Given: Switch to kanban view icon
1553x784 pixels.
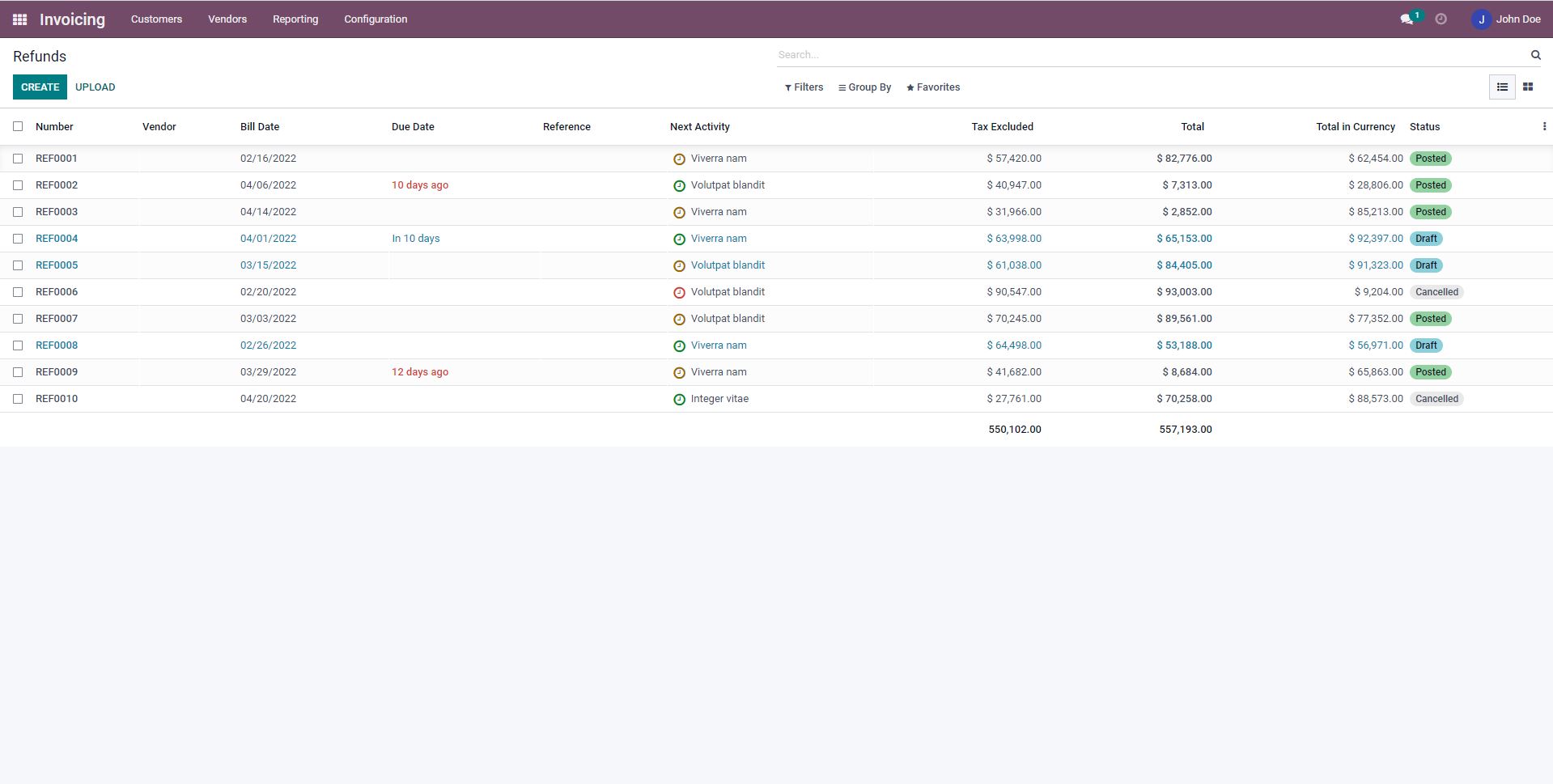Looking at the screenshot, I should (x=1528, y=87).
